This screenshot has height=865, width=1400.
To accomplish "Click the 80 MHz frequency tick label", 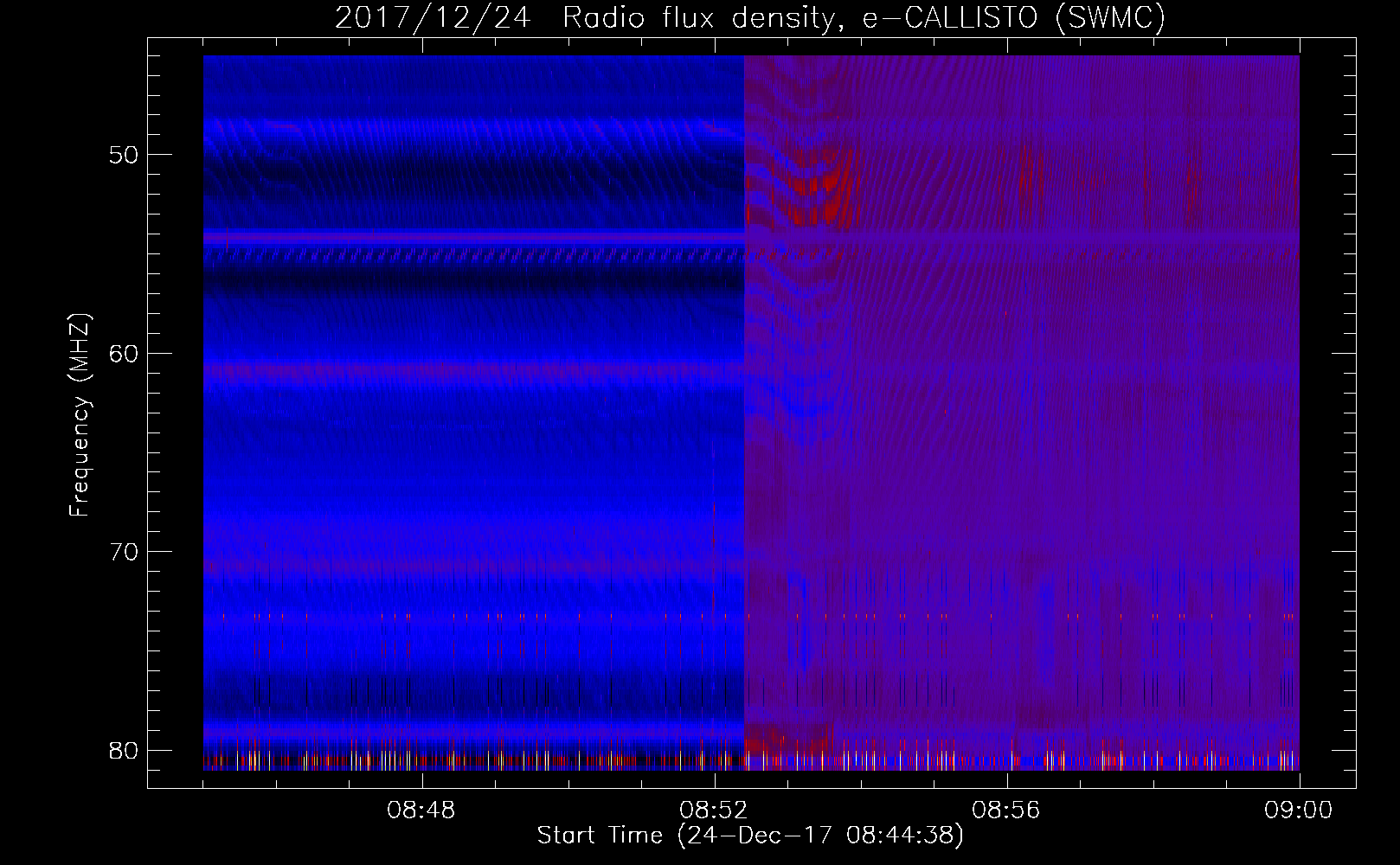I will pyautogui.click(x=125, y=749).
